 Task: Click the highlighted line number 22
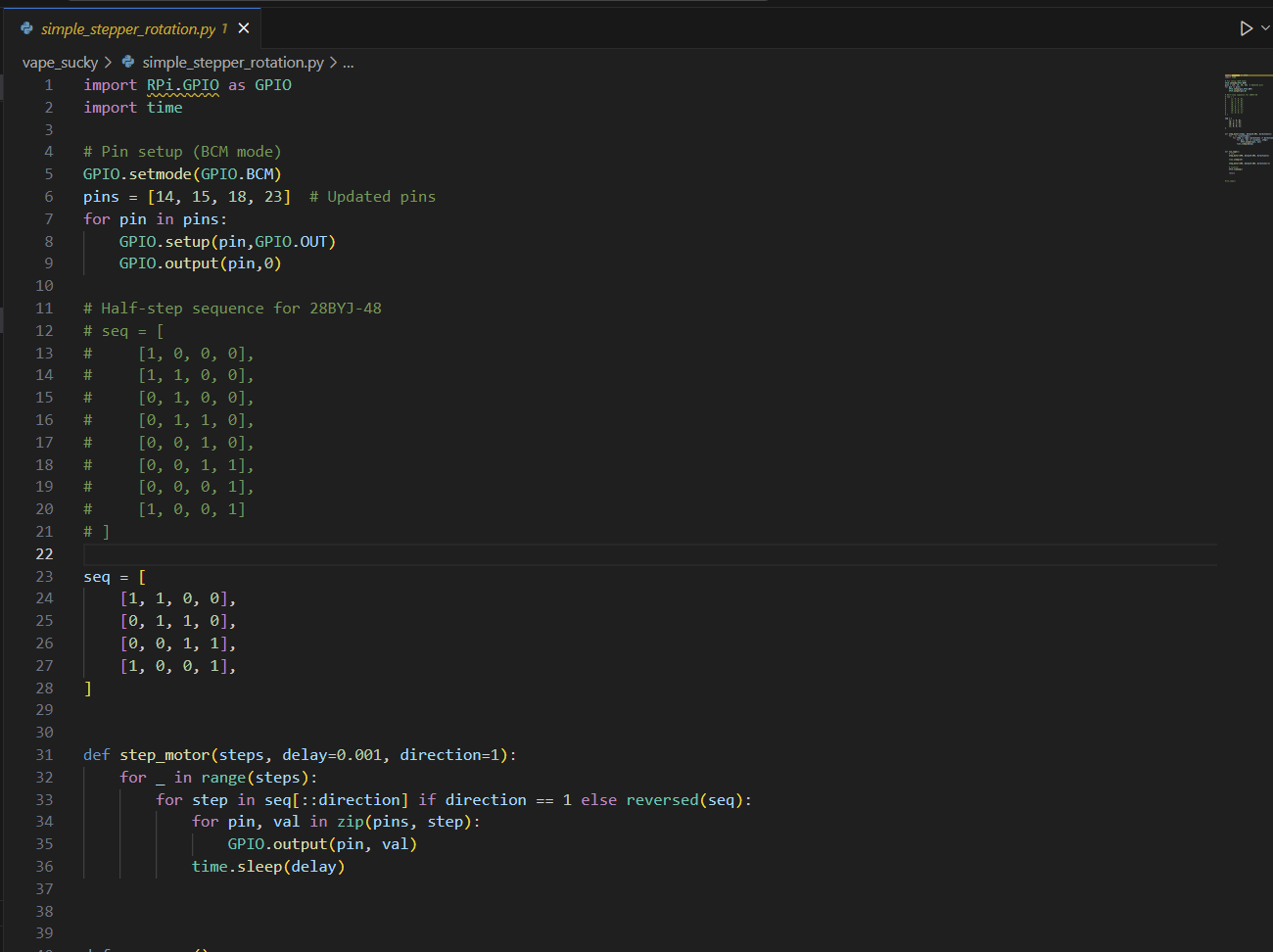click(x=45, y=554)
